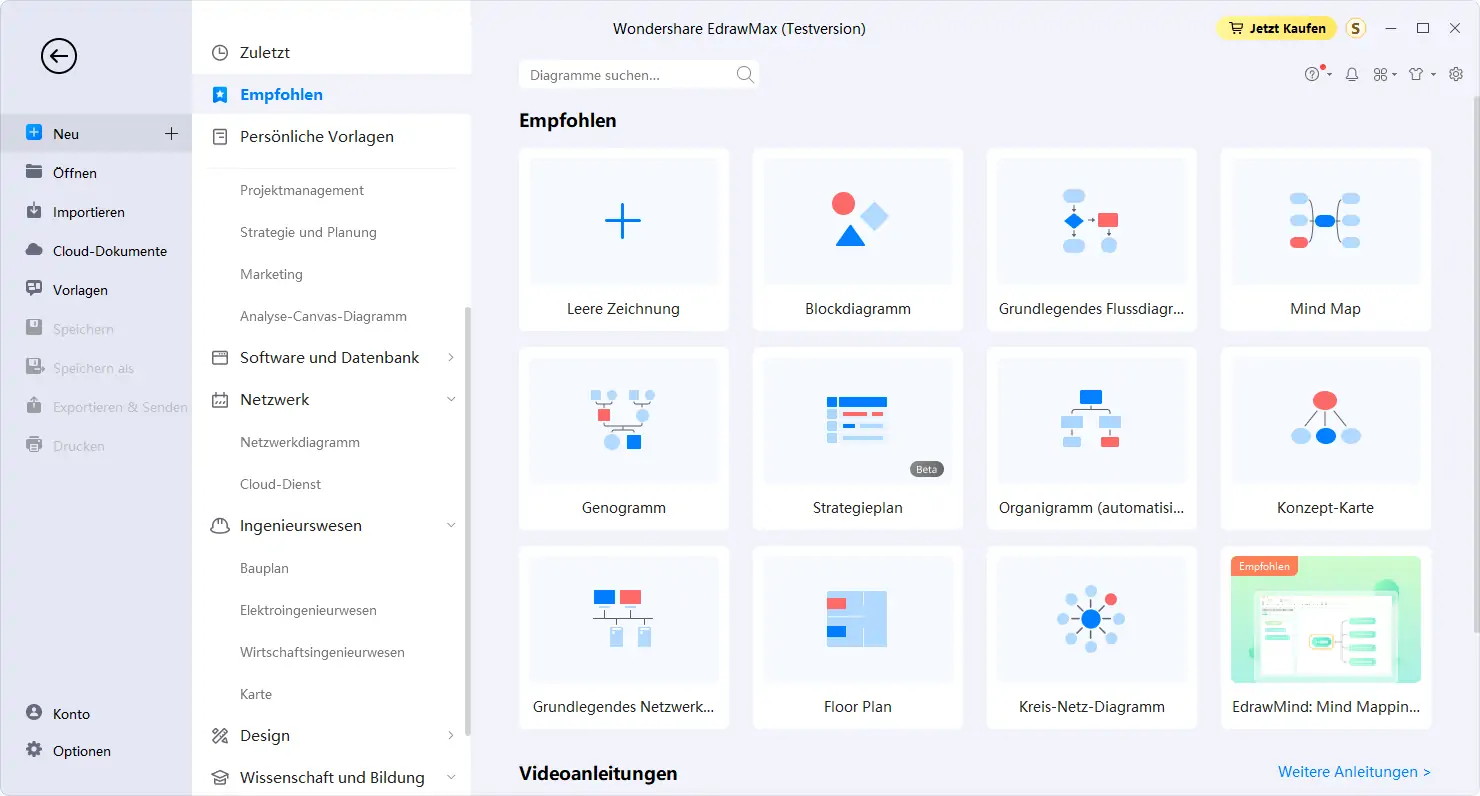Screen dimensions: 1480x796
Task: Open Grundlegendes Flussdiagramm template
Action: 1092,240
